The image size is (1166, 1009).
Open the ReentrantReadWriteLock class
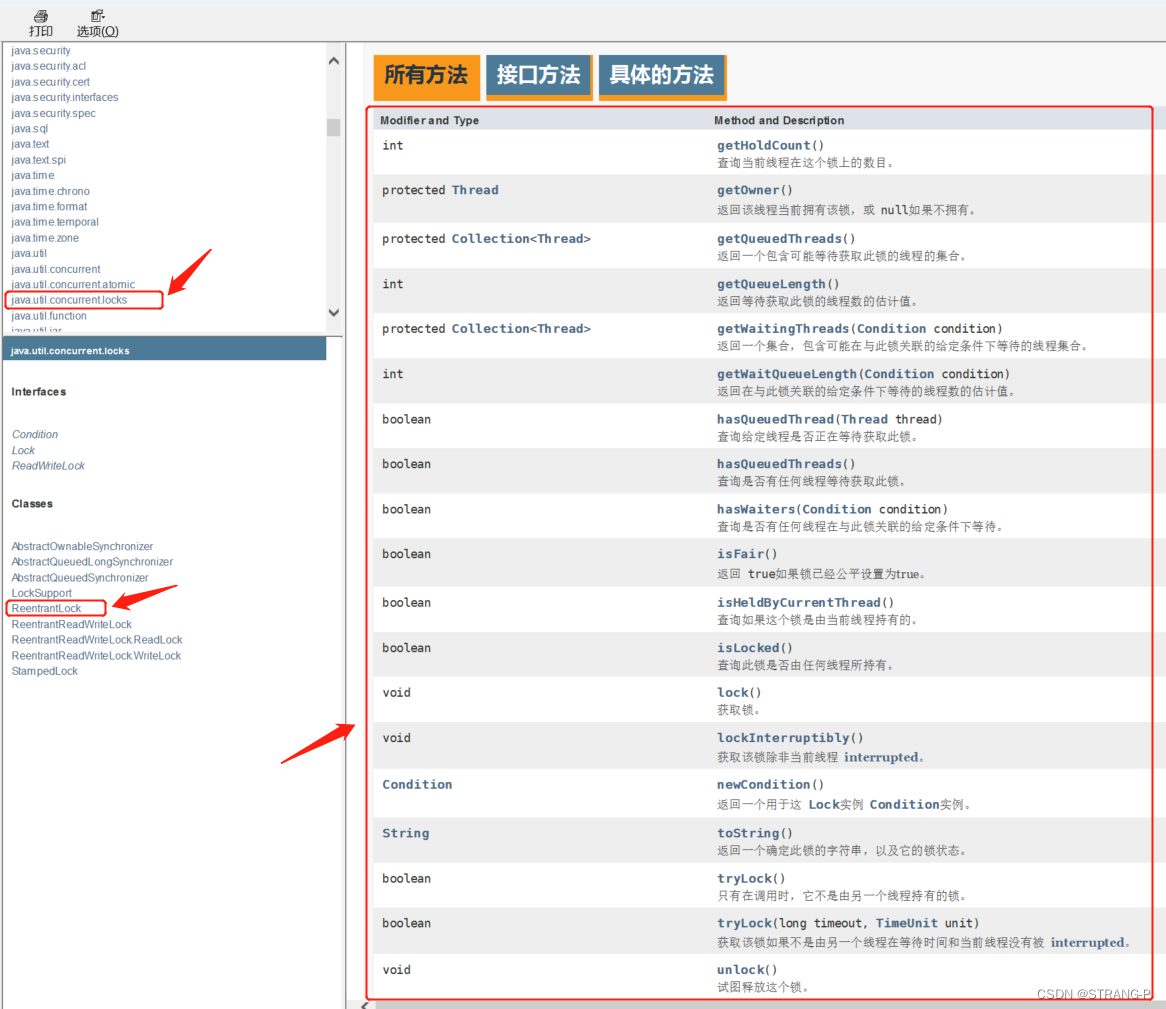coord(71,625)
